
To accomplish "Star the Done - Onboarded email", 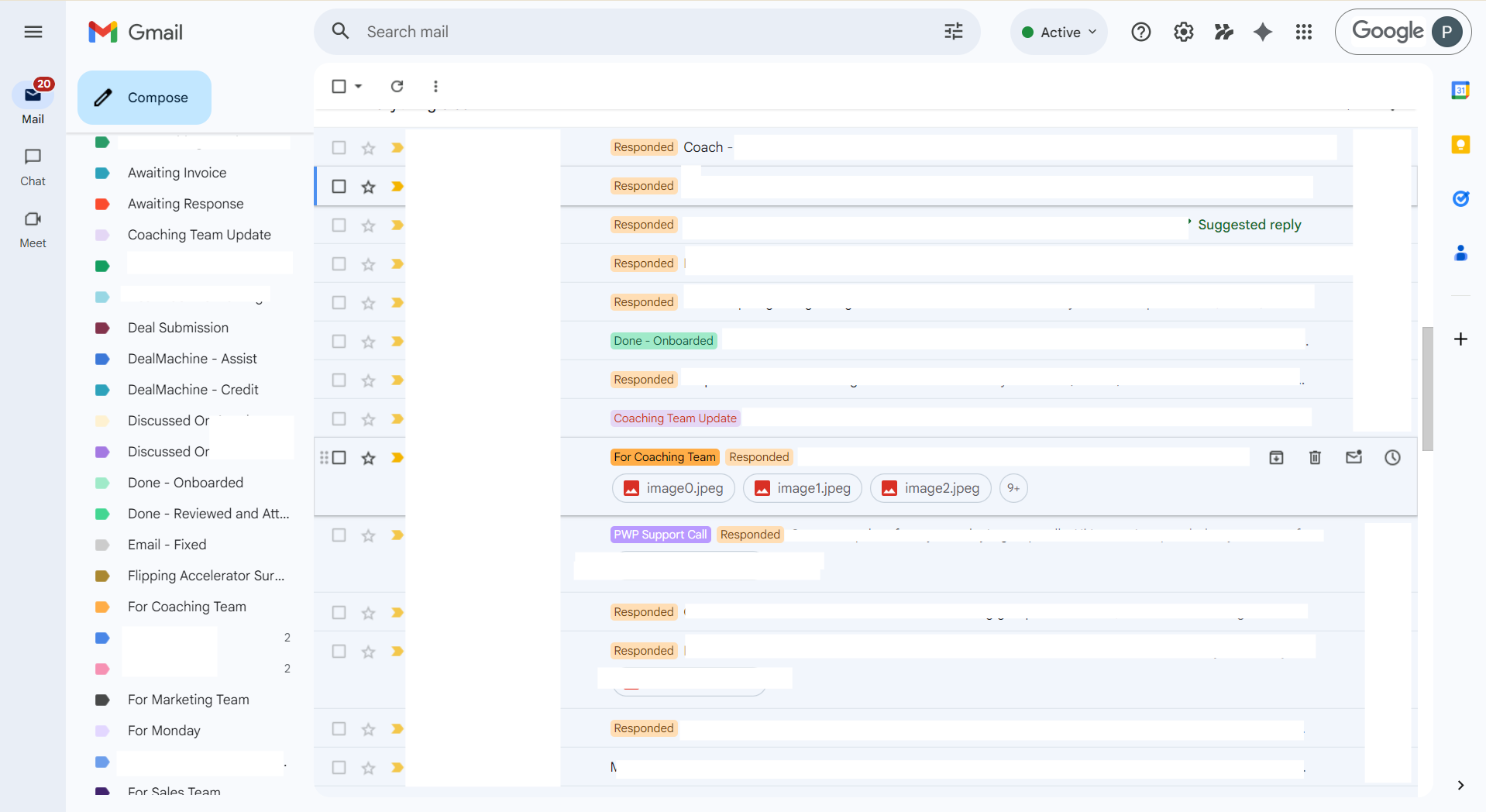I will point(368,342).
